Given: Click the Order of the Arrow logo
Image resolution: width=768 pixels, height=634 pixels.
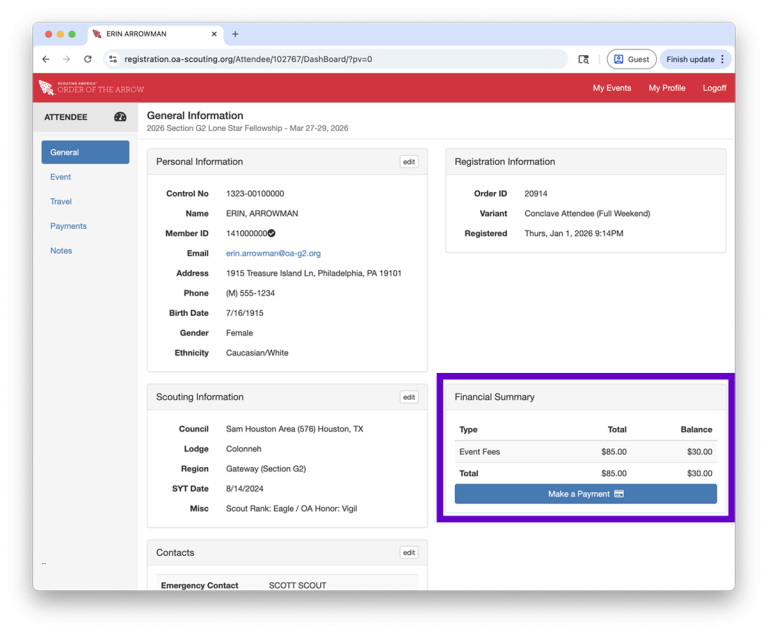Looking at the screenshot, I should [x=90, y=88].
